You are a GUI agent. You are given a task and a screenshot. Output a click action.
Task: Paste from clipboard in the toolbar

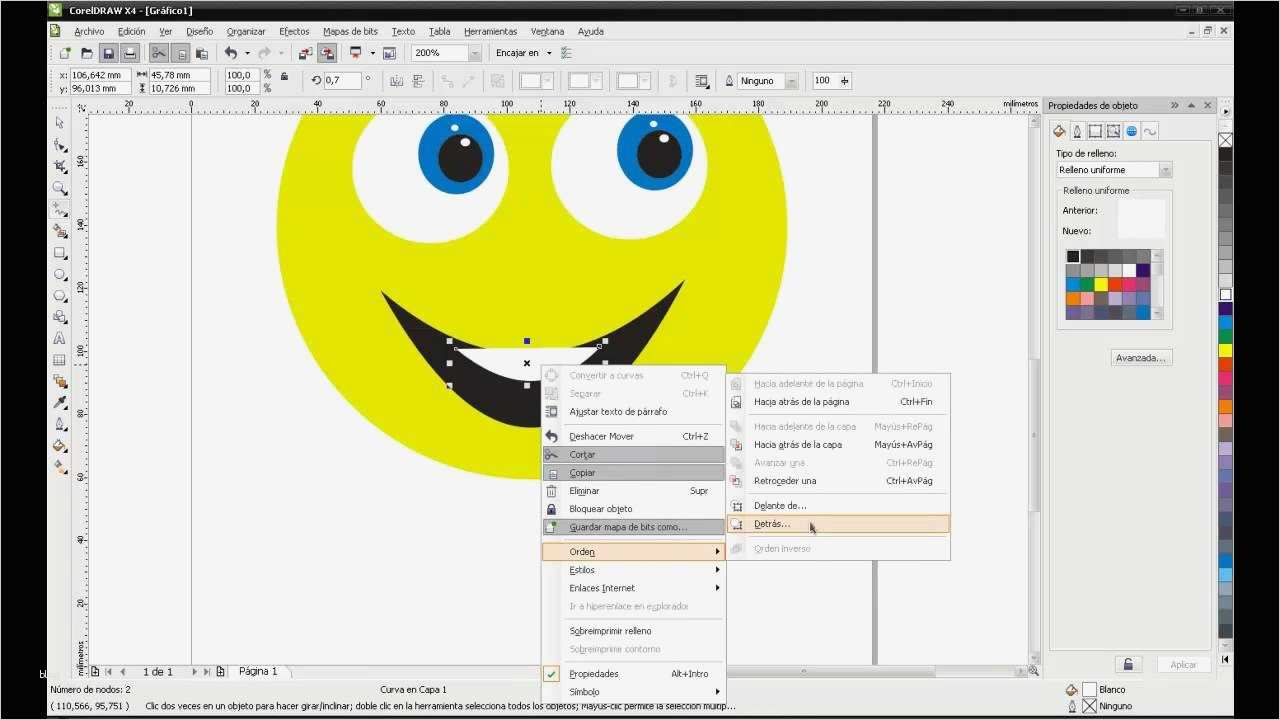coord(202,53)
